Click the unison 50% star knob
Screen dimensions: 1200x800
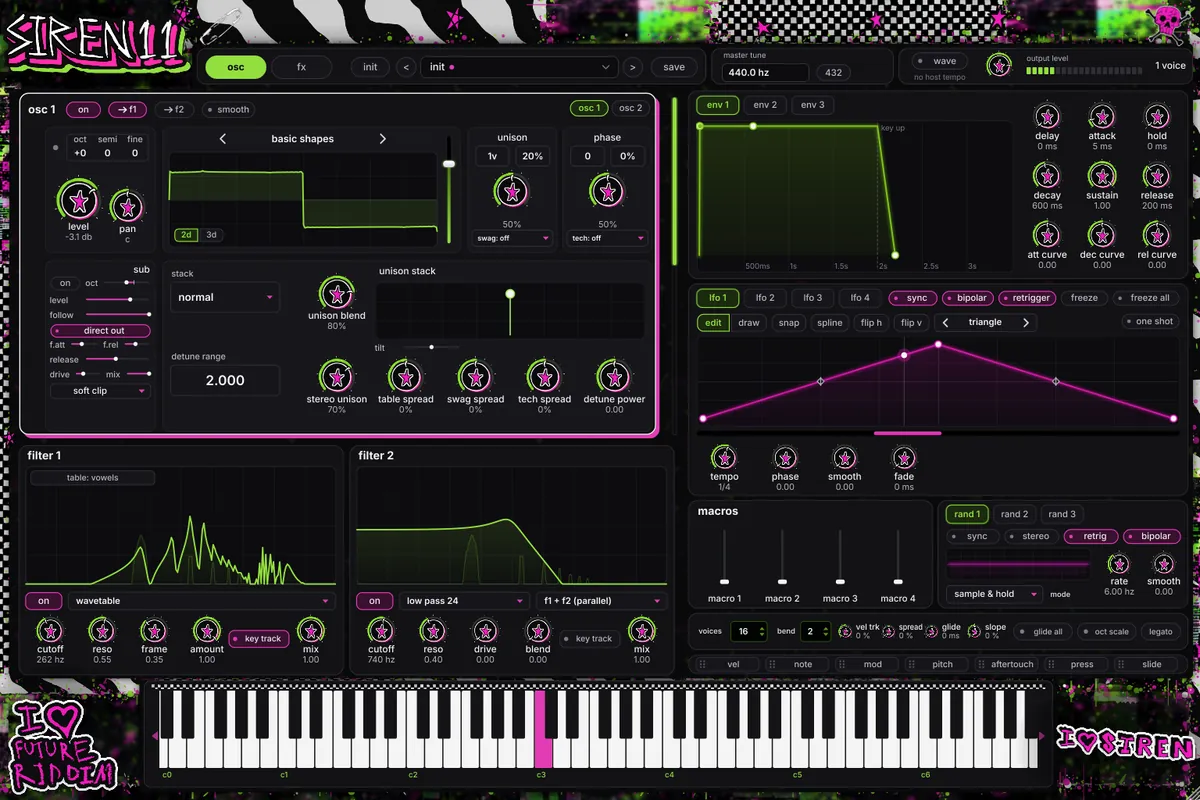point(513,190)
